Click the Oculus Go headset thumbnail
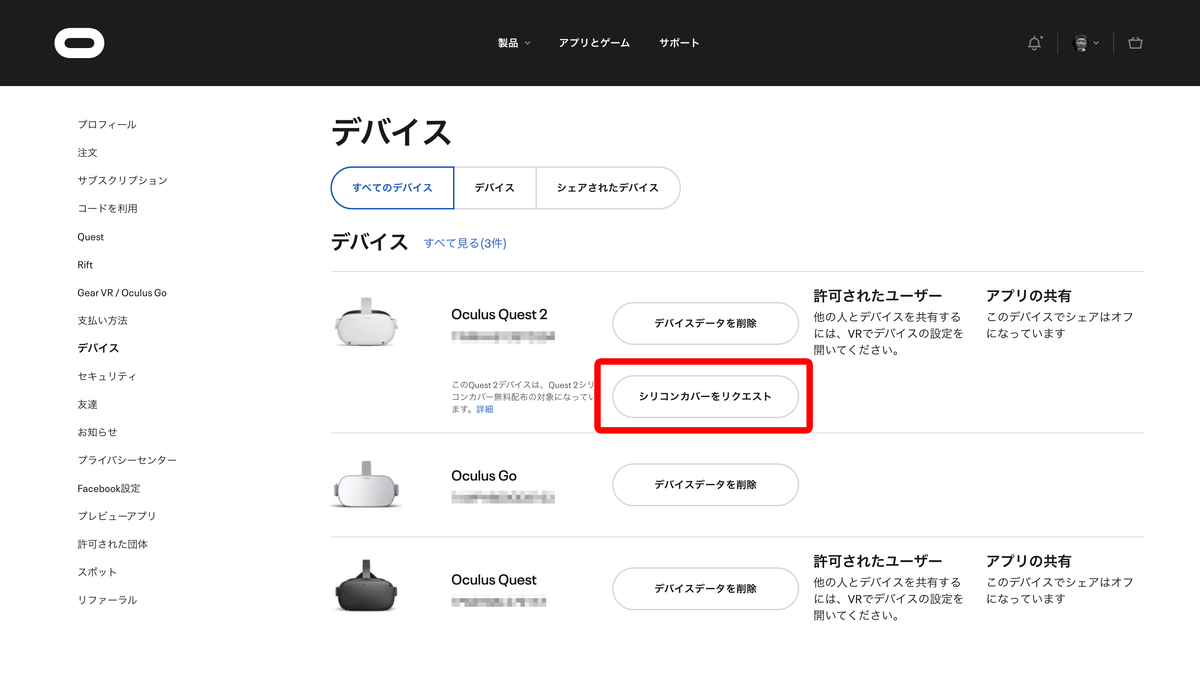Viewport: 1200px width, 695px height. coord(367,484)
